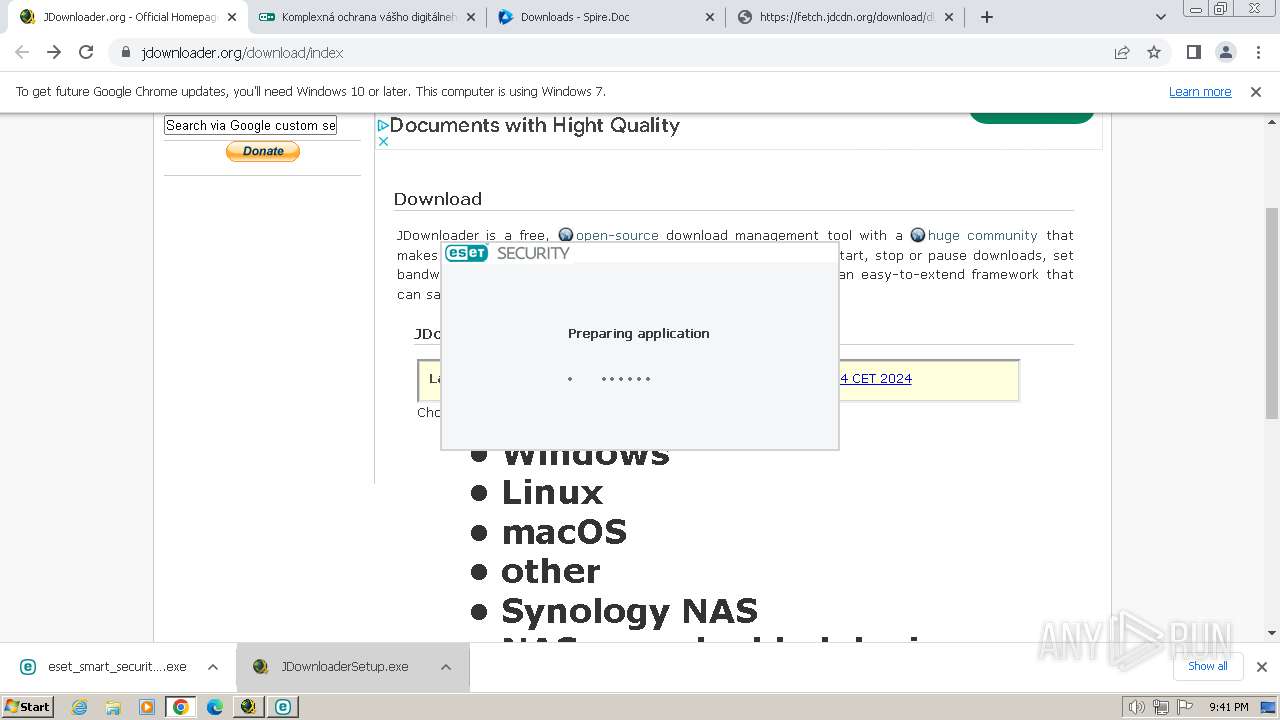This screenshot has height=720, width=1280.
Task: Switch to the Komplexná ochrana tab
Action: click(366, 17)
